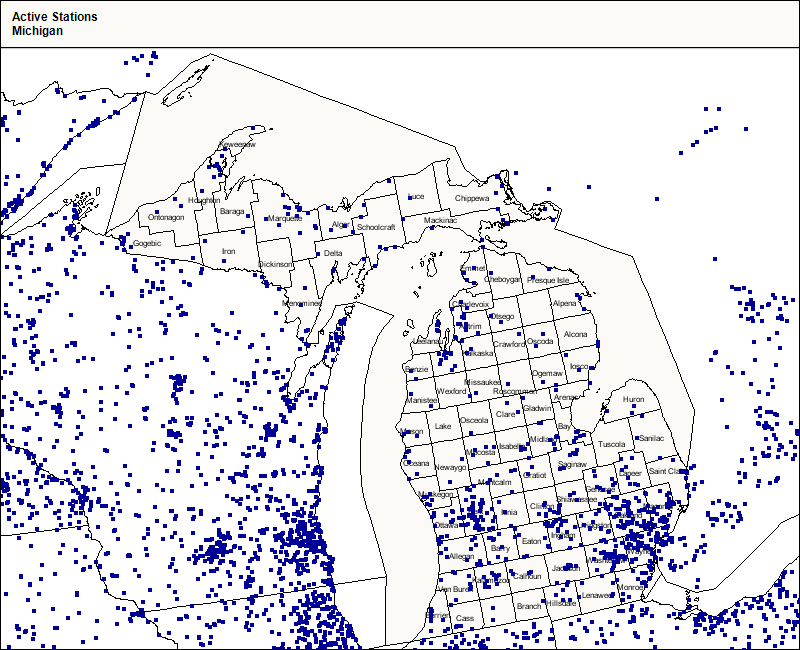Select Branch county near the southern border
Screen dimensions: 800x650
pos(529,606)
